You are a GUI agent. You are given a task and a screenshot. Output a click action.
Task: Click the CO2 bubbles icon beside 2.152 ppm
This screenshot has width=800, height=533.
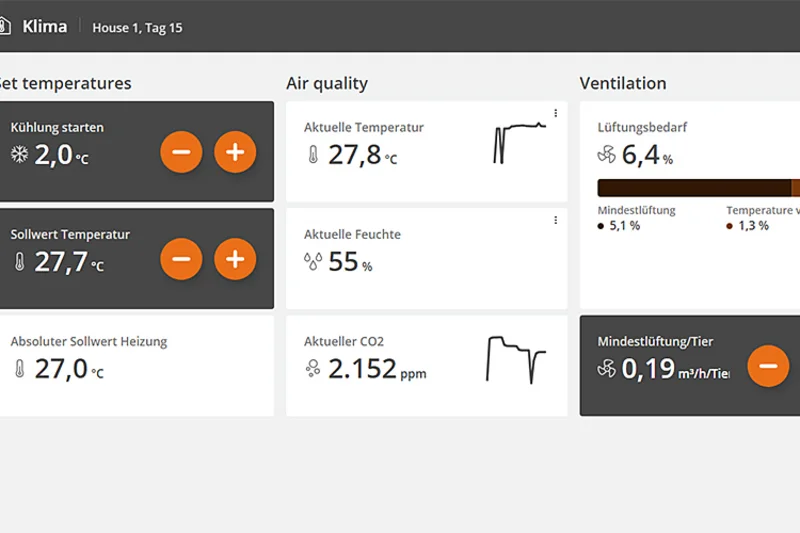(x=313, y=368)
